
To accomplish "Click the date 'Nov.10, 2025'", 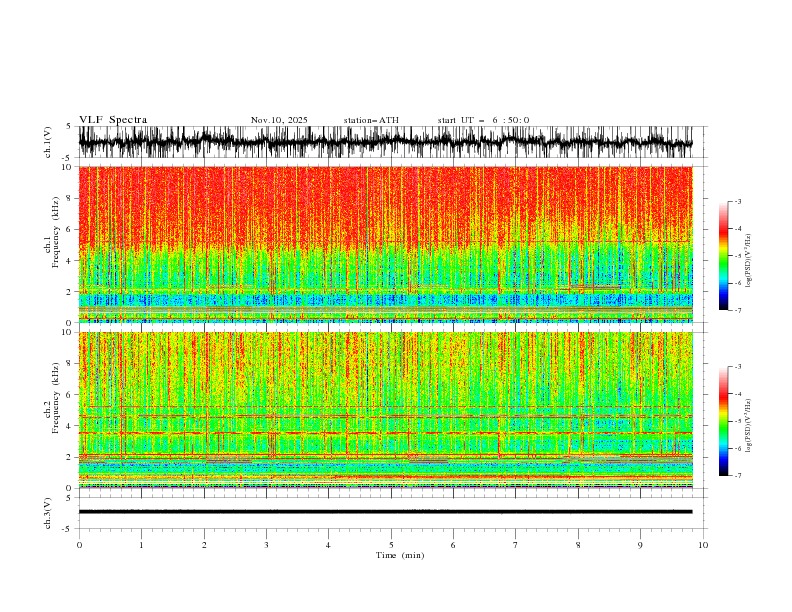I will 279,120.
